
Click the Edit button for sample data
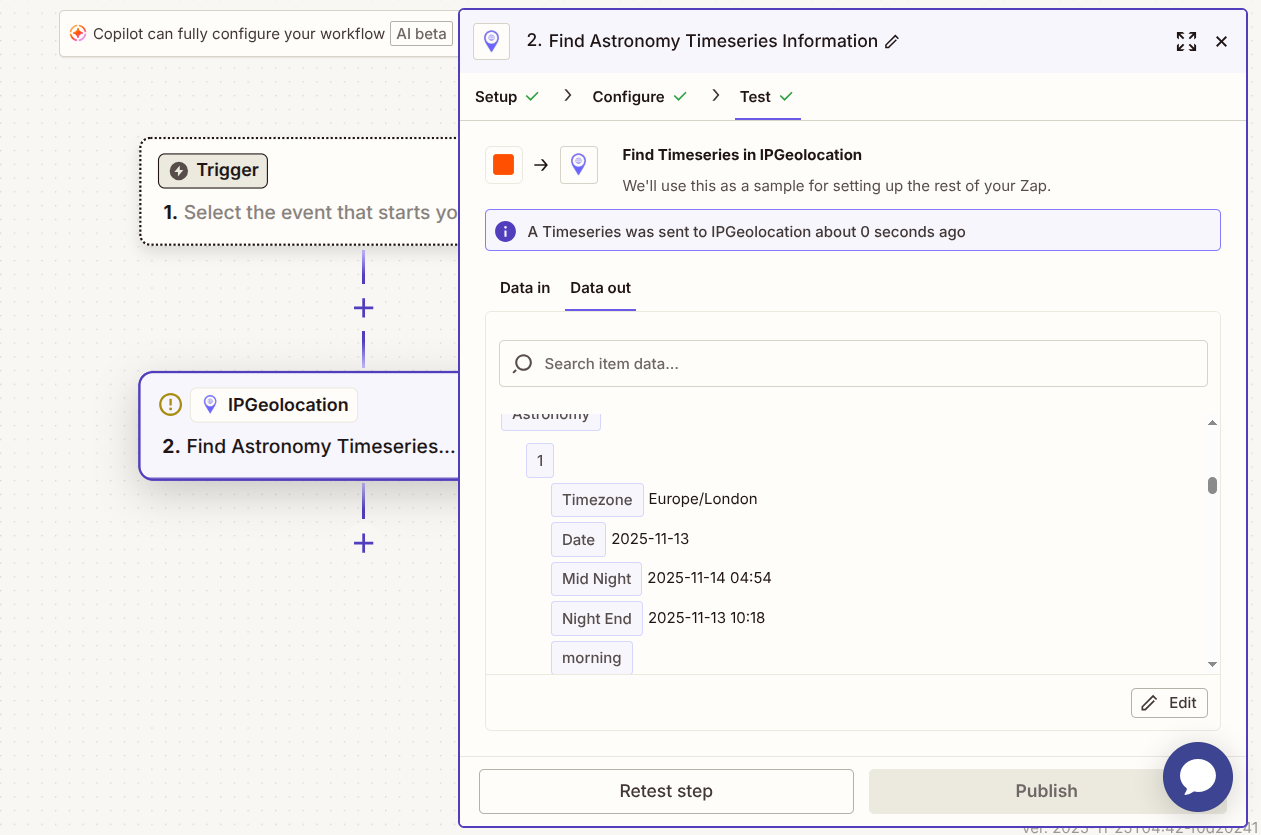[1169, 703]
